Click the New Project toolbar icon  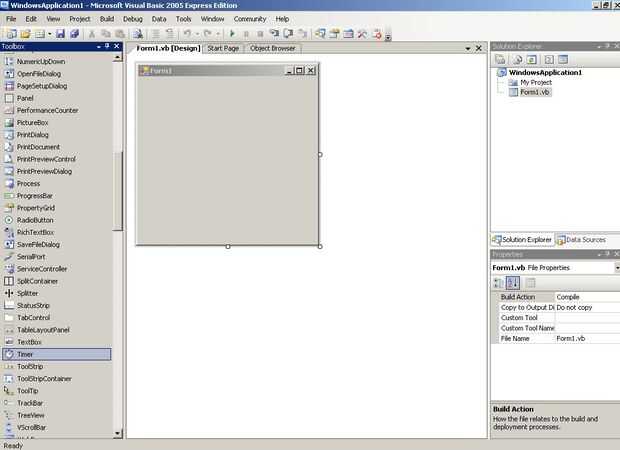[x=11, y=34]
